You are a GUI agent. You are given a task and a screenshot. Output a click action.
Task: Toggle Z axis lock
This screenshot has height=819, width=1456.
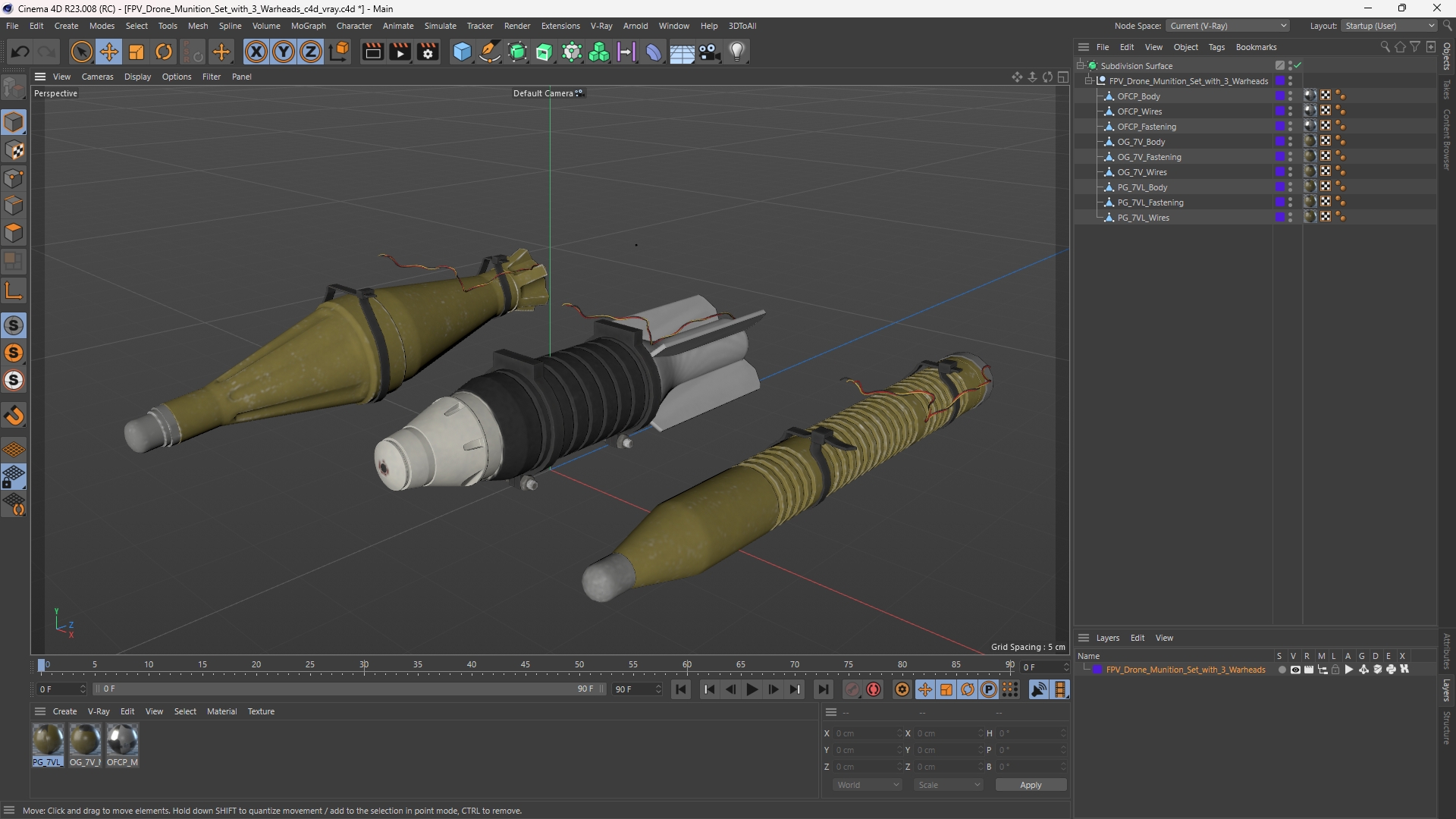pyautogui.click(x=311, y=52)
